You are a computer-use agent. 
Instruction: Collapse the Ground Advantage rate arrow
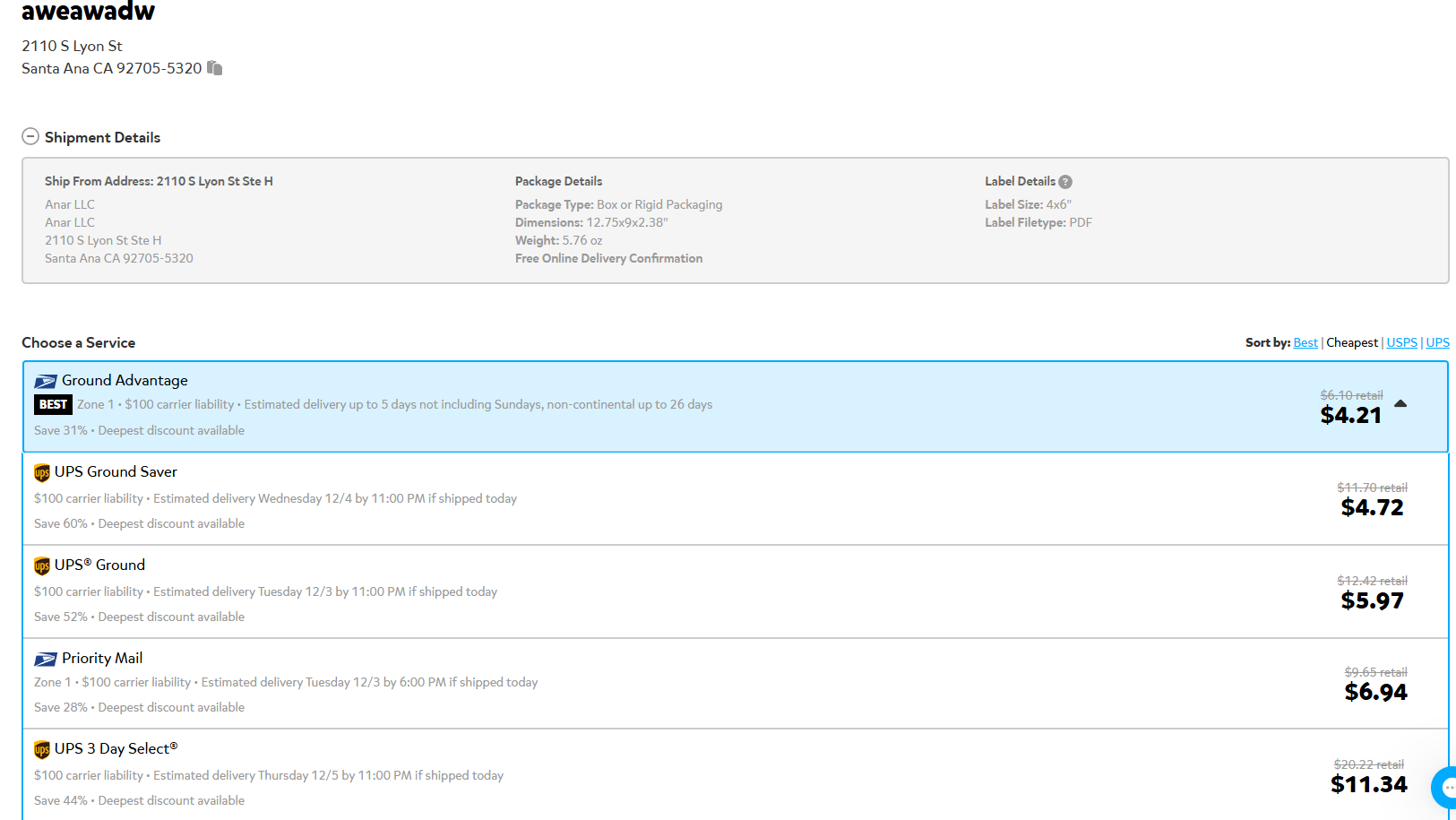tap(1400, 404)
